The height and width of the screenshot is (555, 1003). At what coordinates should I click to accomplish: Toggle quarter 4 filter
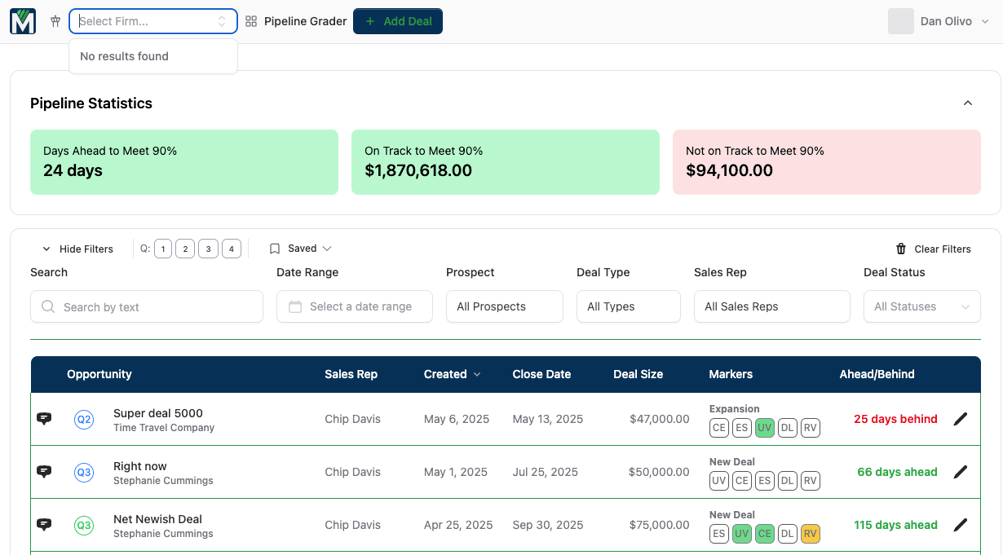tap(232, 249)
